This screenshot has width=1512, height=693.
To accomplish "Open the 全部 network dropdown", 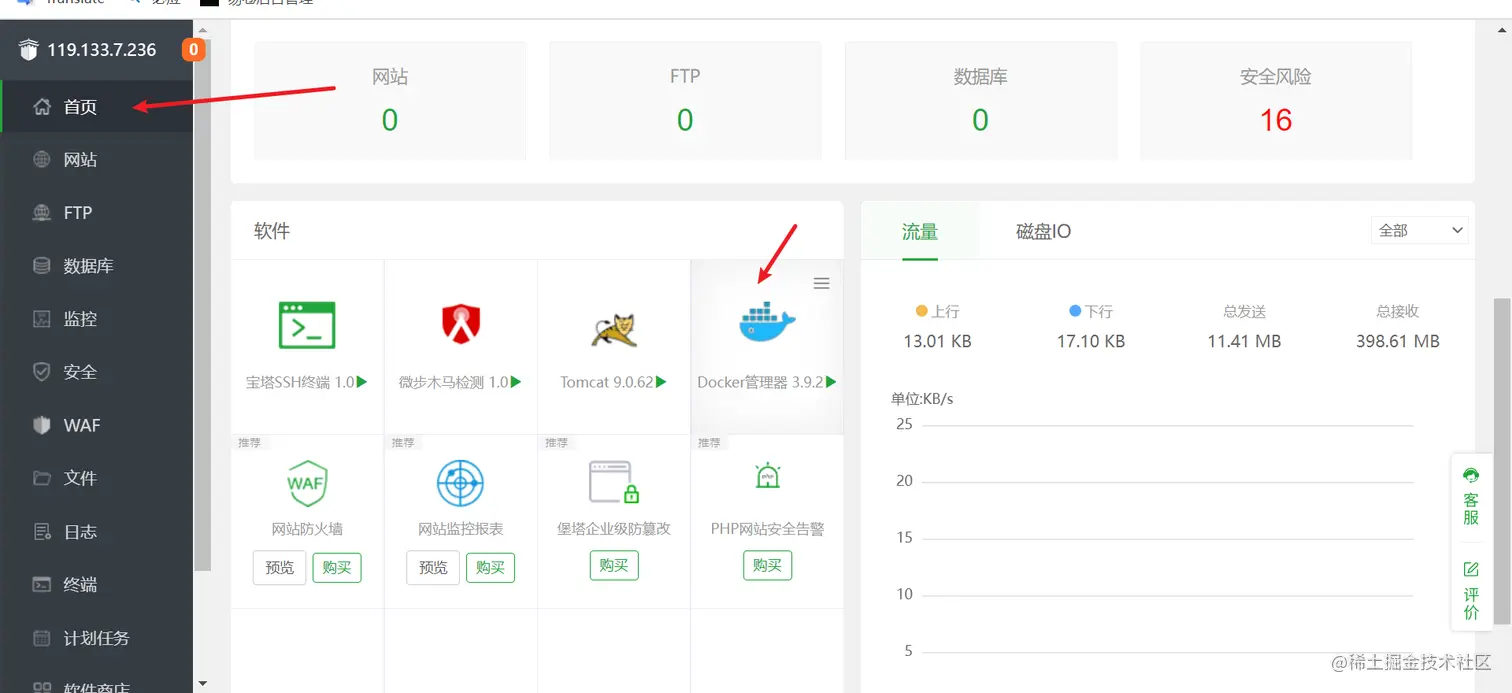I will pyautogui.click(x=1419, y=230).
